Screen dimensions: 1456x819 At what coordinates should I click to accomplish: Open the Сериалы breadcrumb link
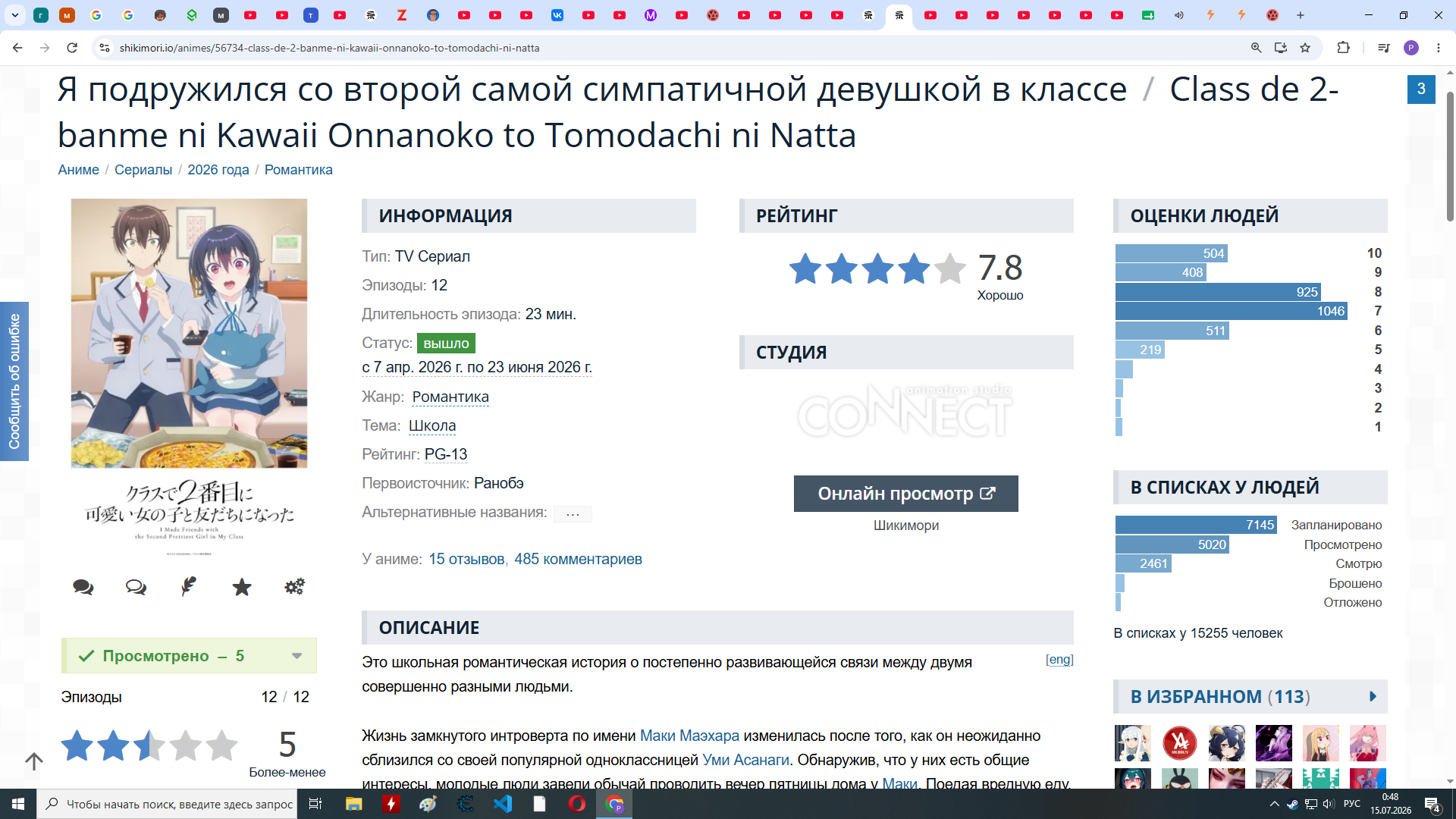pos(143,170)
